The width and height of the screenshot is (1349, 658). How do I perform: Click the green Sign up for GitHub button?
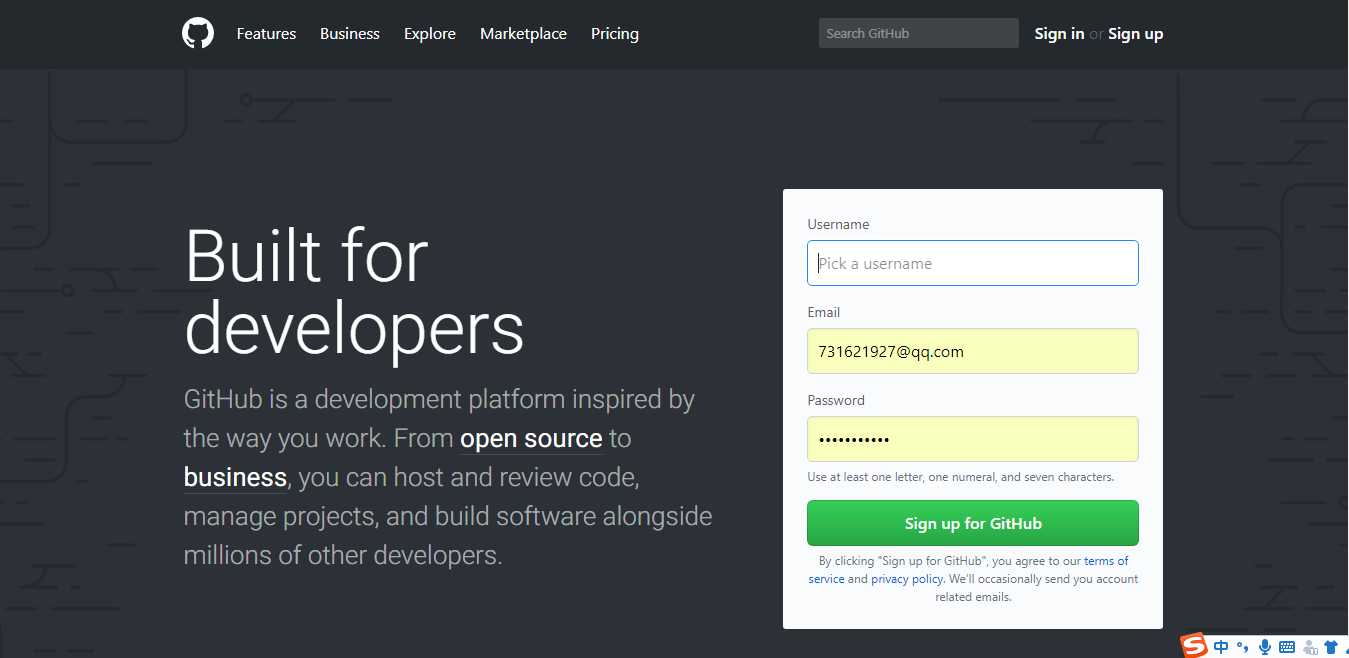[x=973, y=523]
